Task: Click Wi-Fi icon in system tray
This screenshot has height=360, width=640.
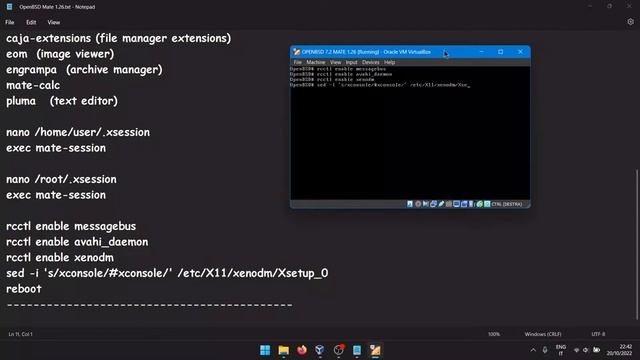Action: click(576, 350)
